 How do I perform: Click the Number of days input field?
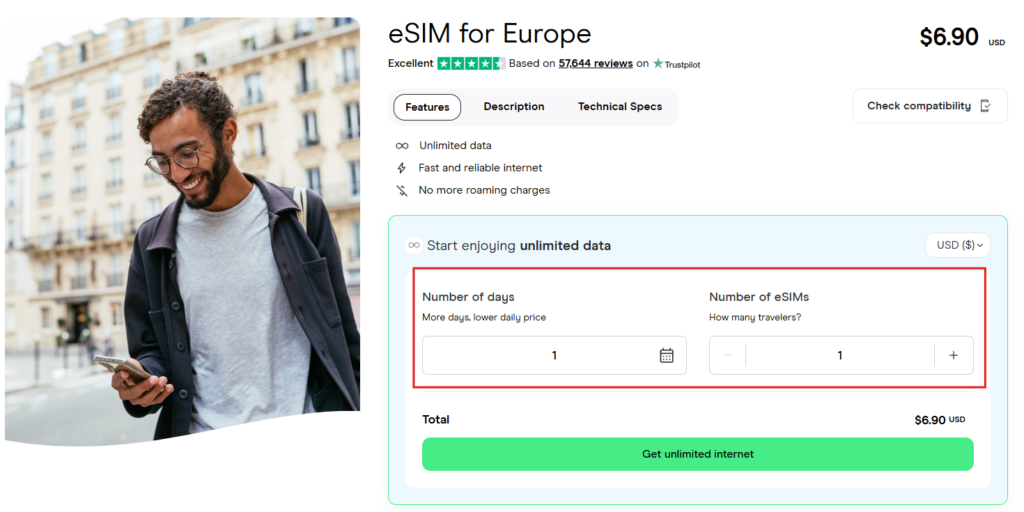point(554,355)
